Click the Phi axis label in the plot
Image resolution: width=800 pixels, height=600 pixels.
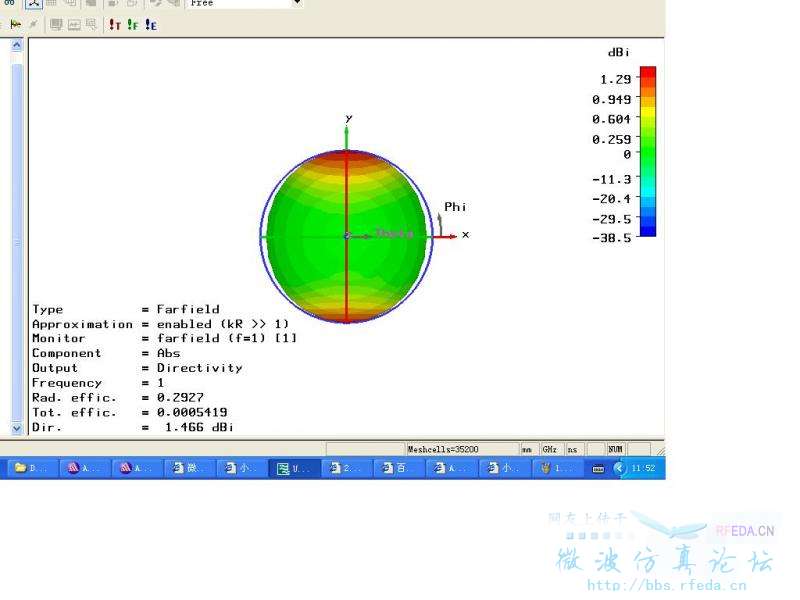[x=455, y=207]
